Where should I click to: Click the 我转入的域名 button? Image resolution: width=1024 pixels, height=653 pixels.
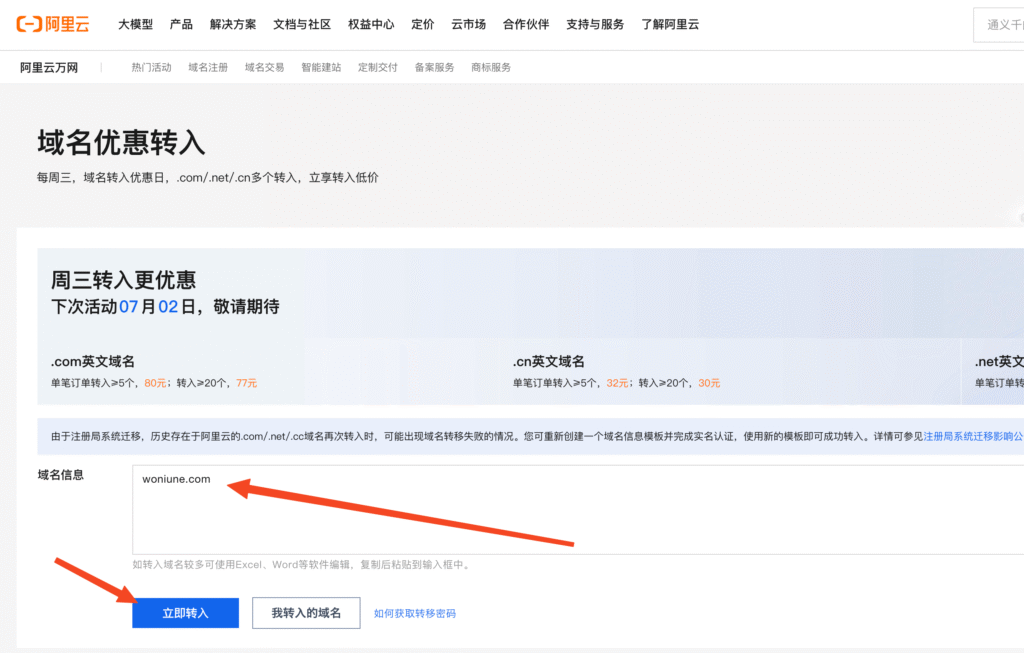click(306, 613)
